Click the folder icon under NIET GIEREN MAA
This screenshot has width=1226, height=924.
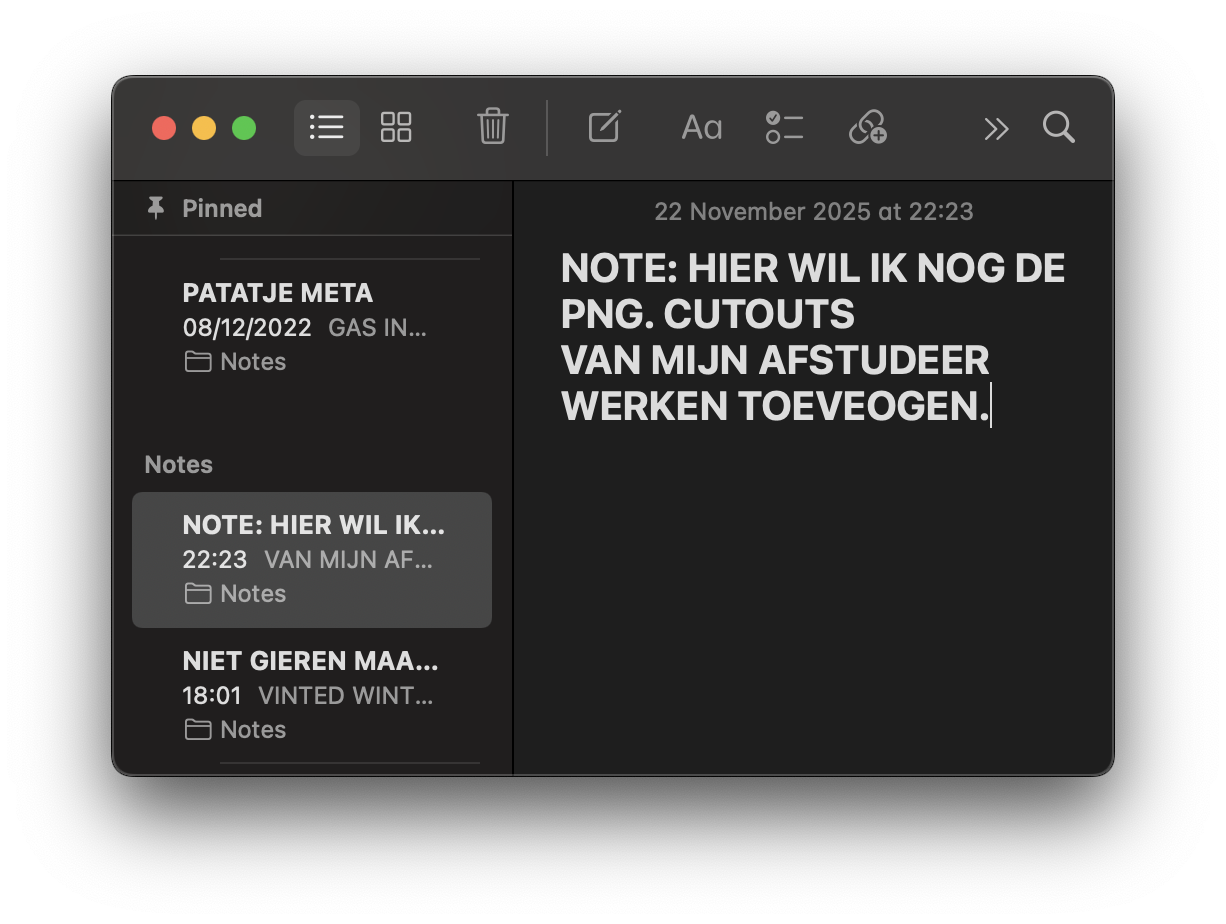[x=198, y=730]
